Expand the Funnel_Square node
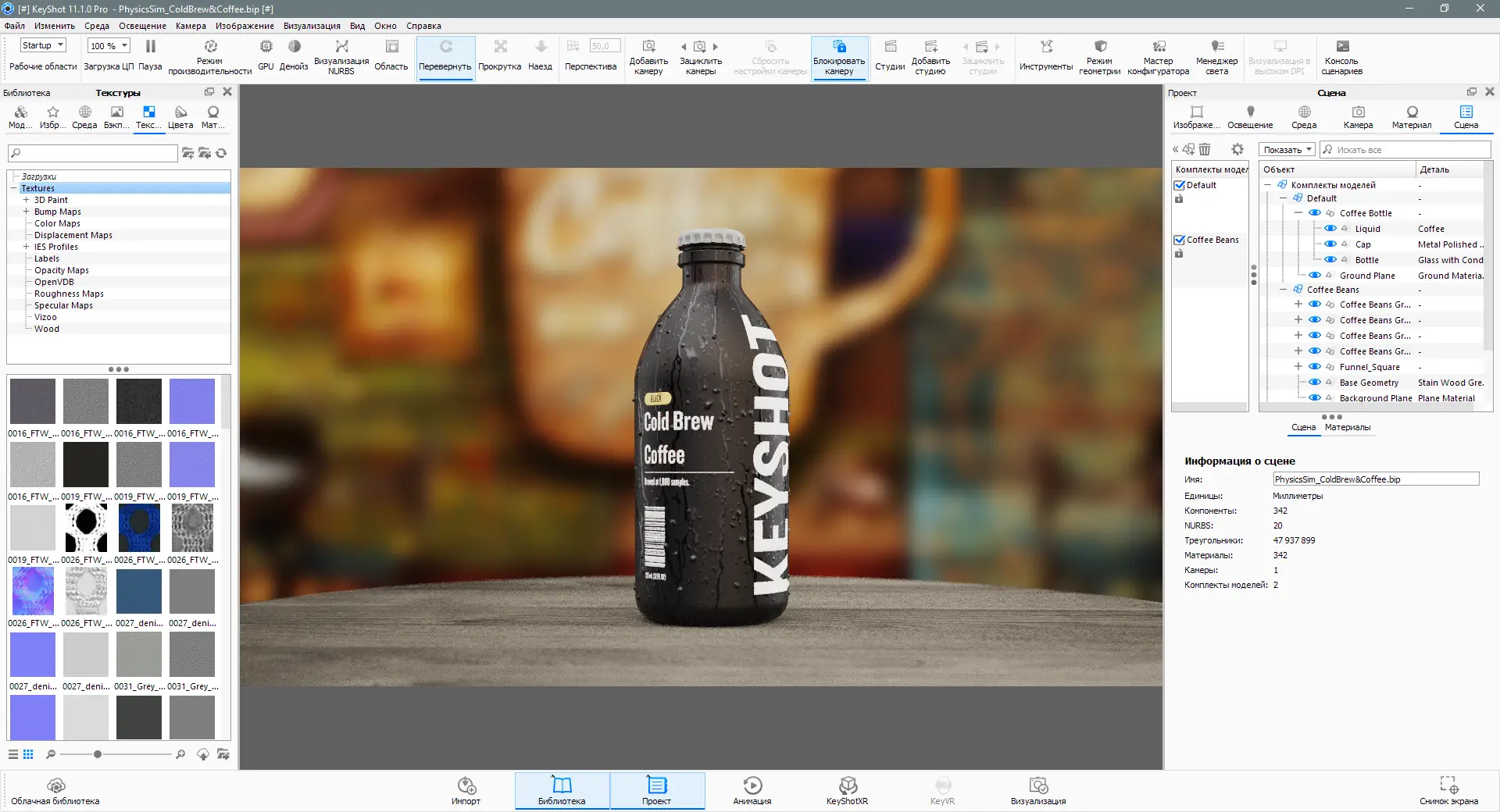Screen dimensions: 1500x812 tap(1298, 367)
